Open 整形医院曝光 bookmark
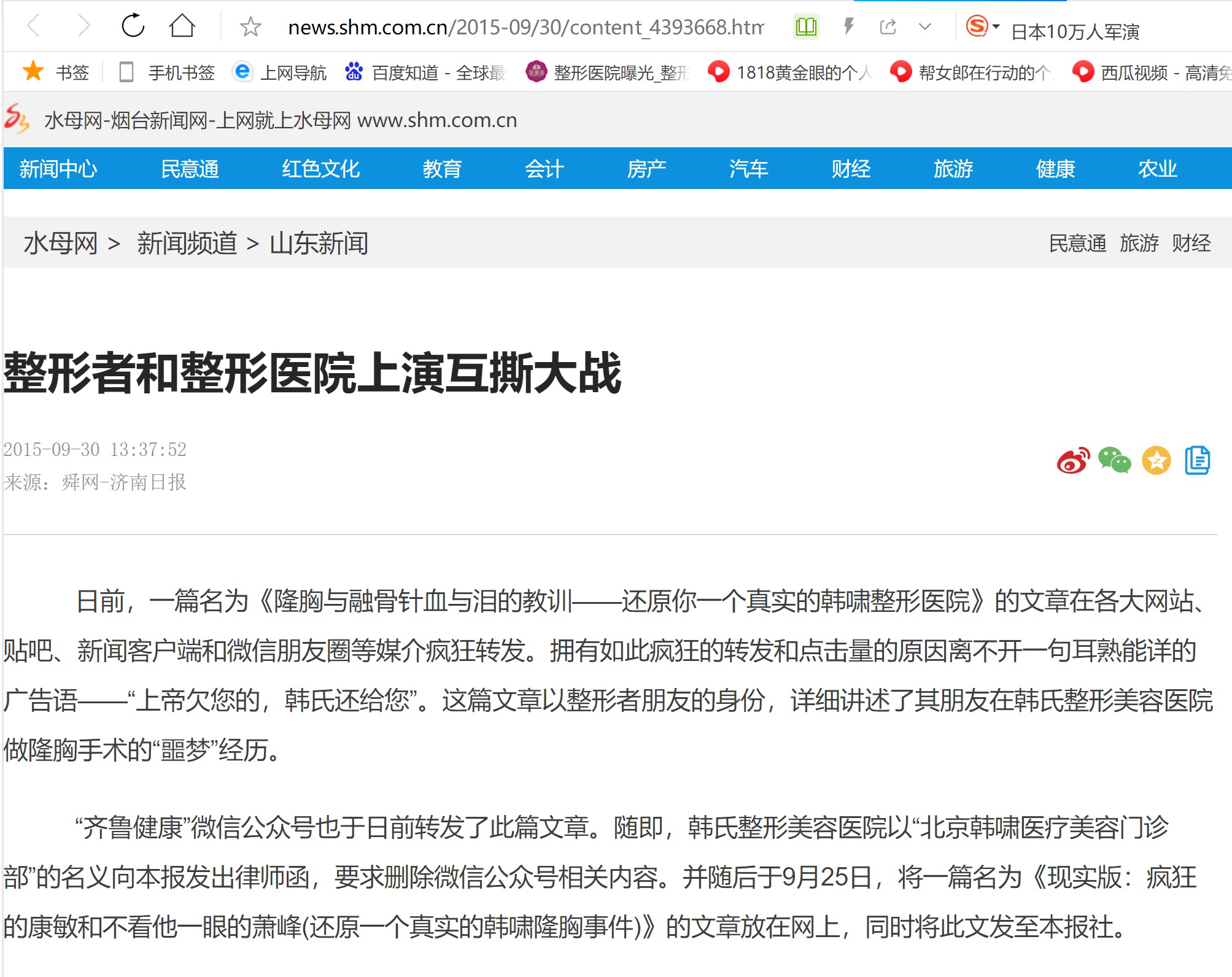Viewport: 1232px width, 977px height. point(608,72)
